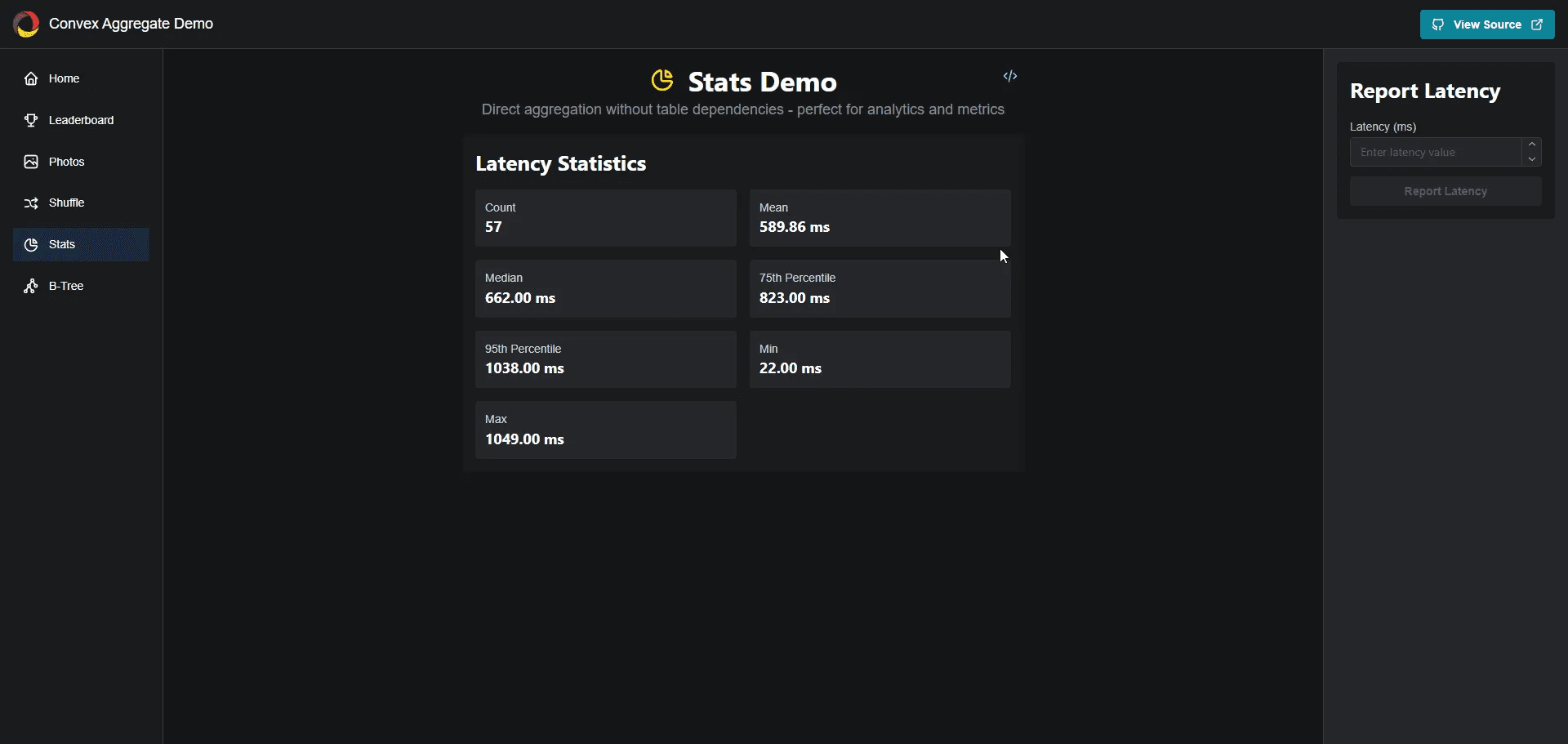Click the Convex logo icon
1568x744 pixels.
click(26, 25)
